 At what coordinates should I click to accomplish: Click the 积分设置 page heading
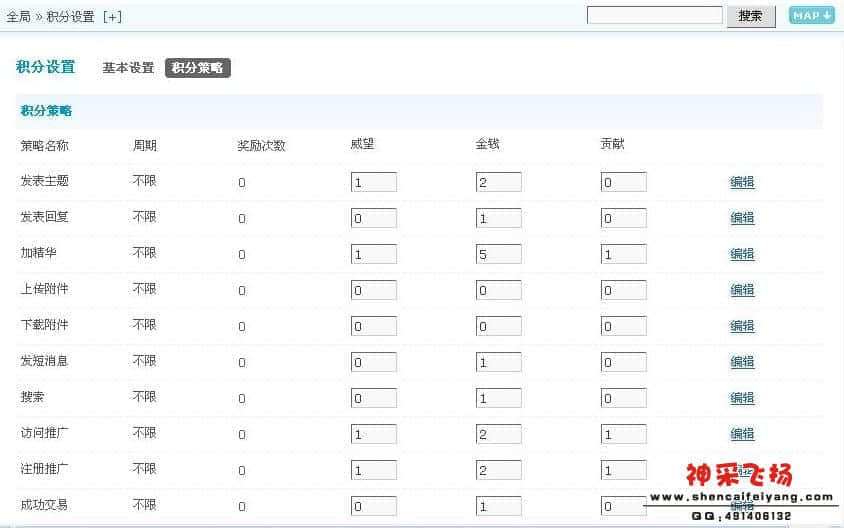(46, 67)
